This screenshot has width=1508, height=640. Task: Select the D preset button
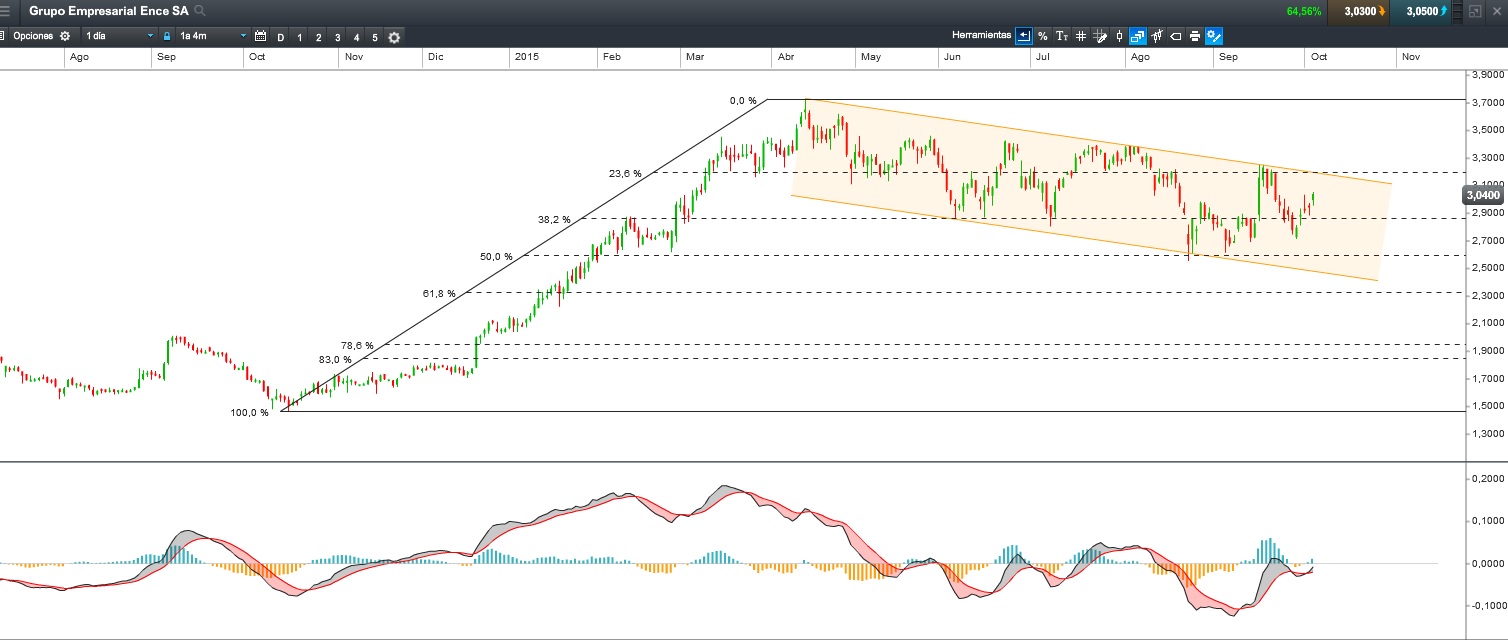(x=281, y=37)
